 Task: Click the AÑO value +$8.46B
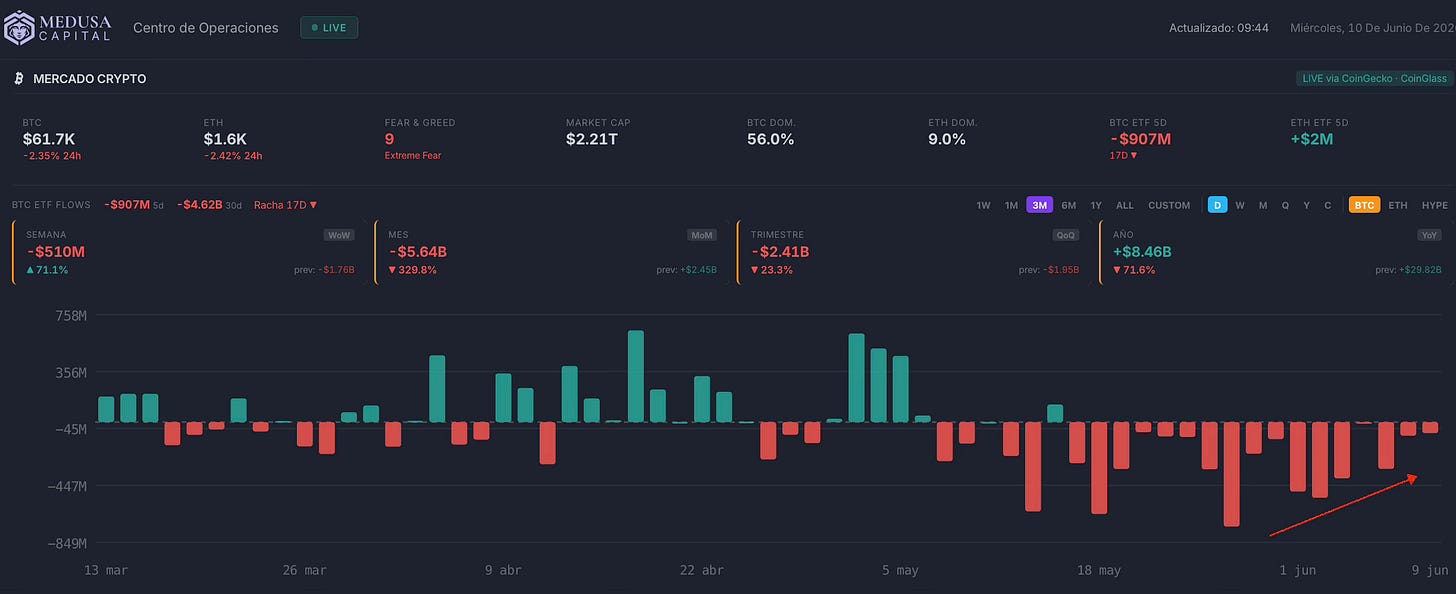1142,252
